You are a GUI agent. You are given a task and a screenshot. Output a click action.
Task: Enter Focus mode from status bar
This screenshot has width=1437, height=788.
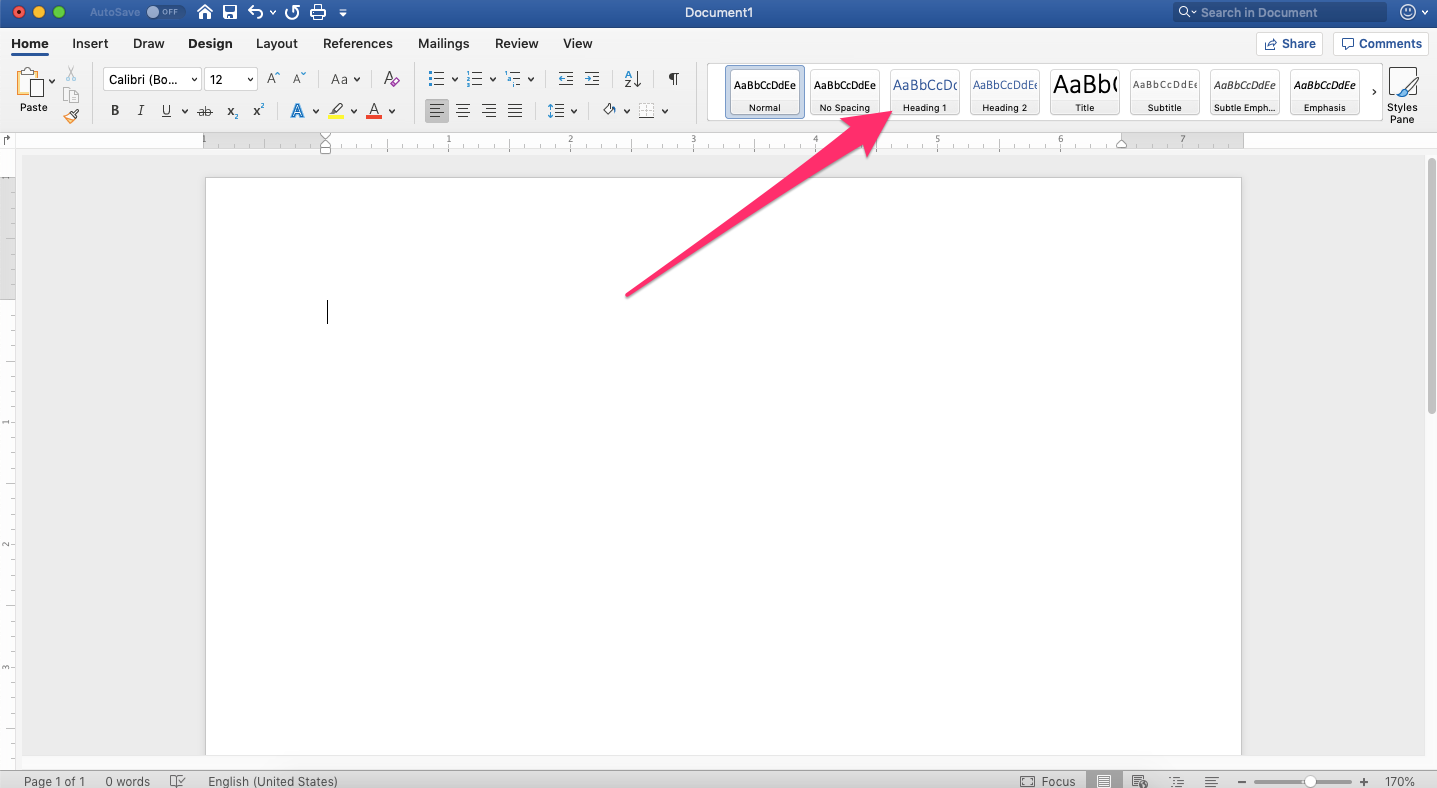[x=1048, y=781]
